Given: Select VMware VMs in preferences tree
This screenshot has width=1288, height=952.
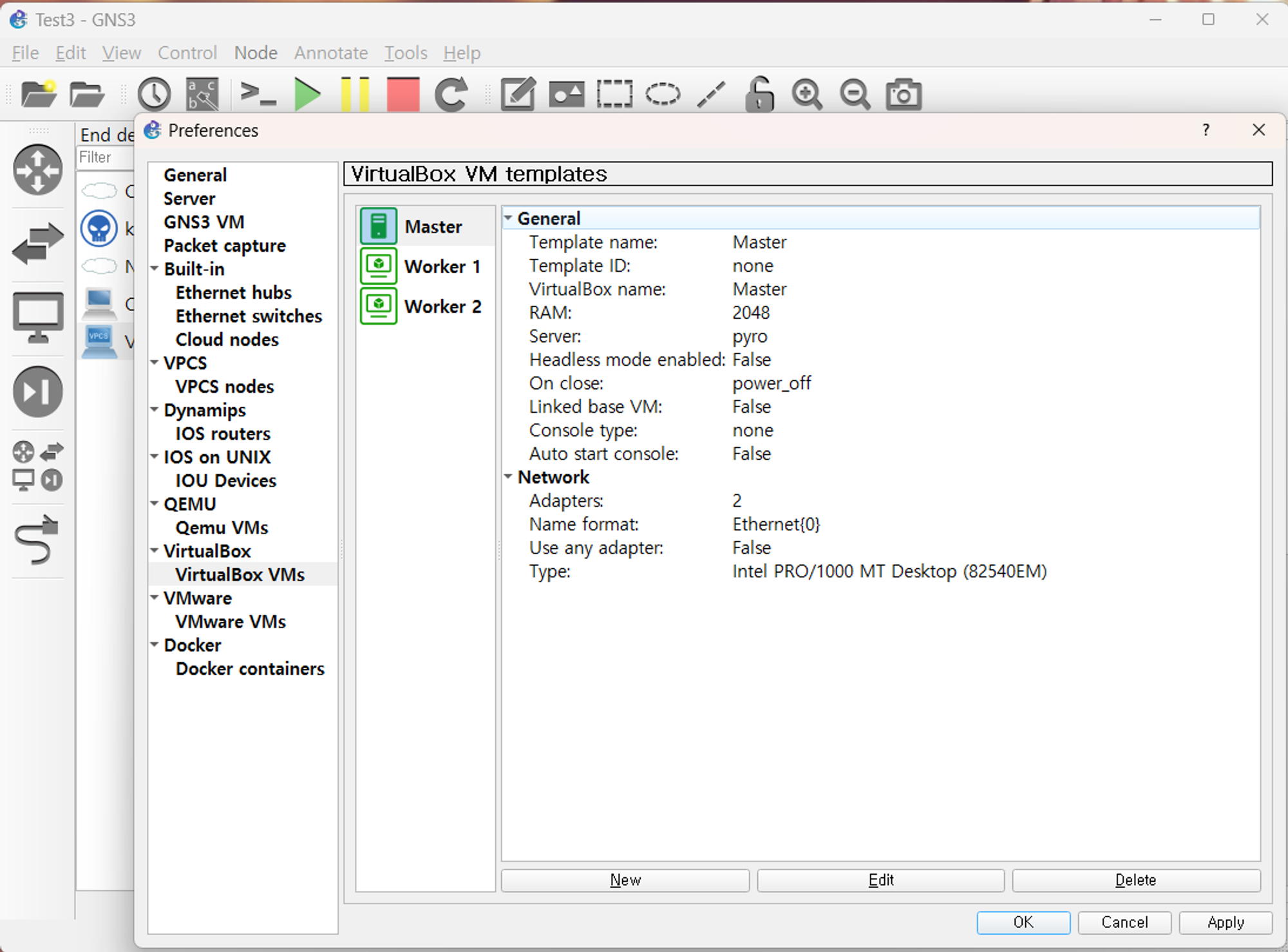Looking at the screenshot, I should tap(231, 622).
